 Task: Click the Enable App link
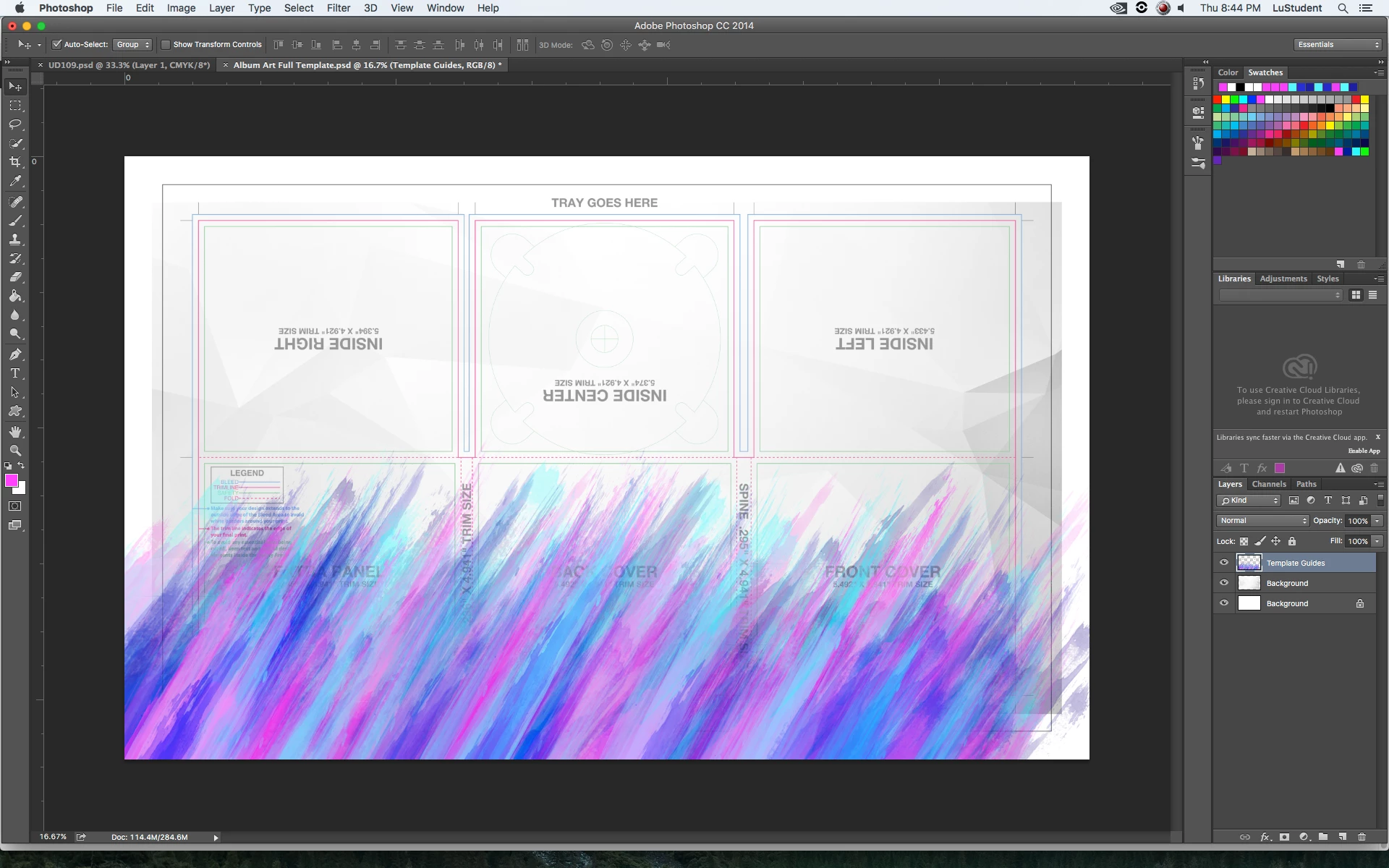1364,451
